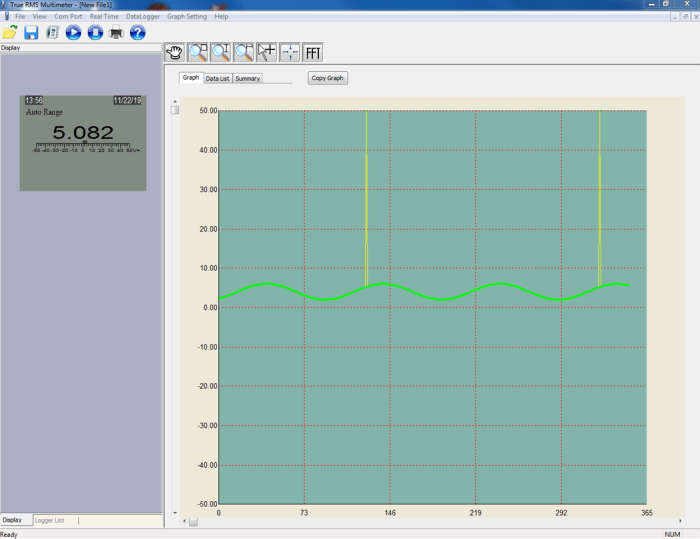700x539 pixels.
Task: Click the 5.082 multimeter reading
Action: (83, 132)
